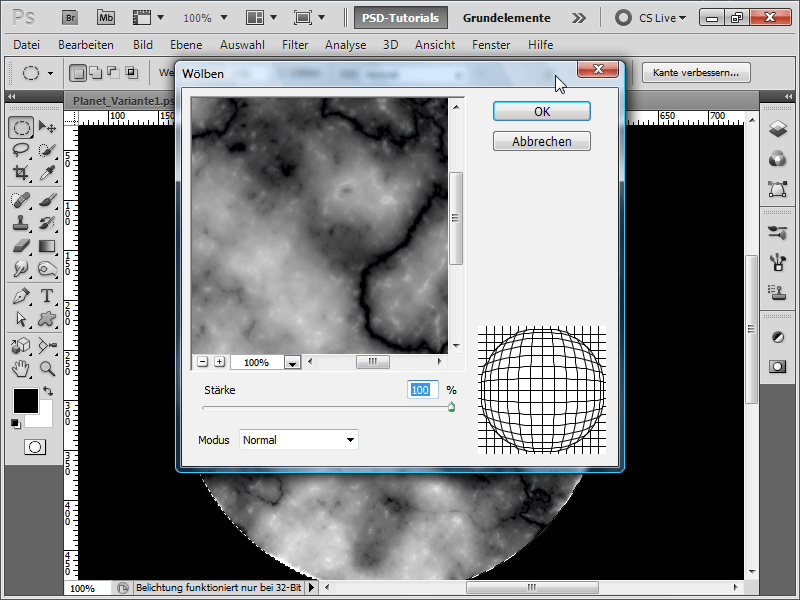
Task: Click Abbrechen in the Wölben dialog
Action: coord(542,141)
